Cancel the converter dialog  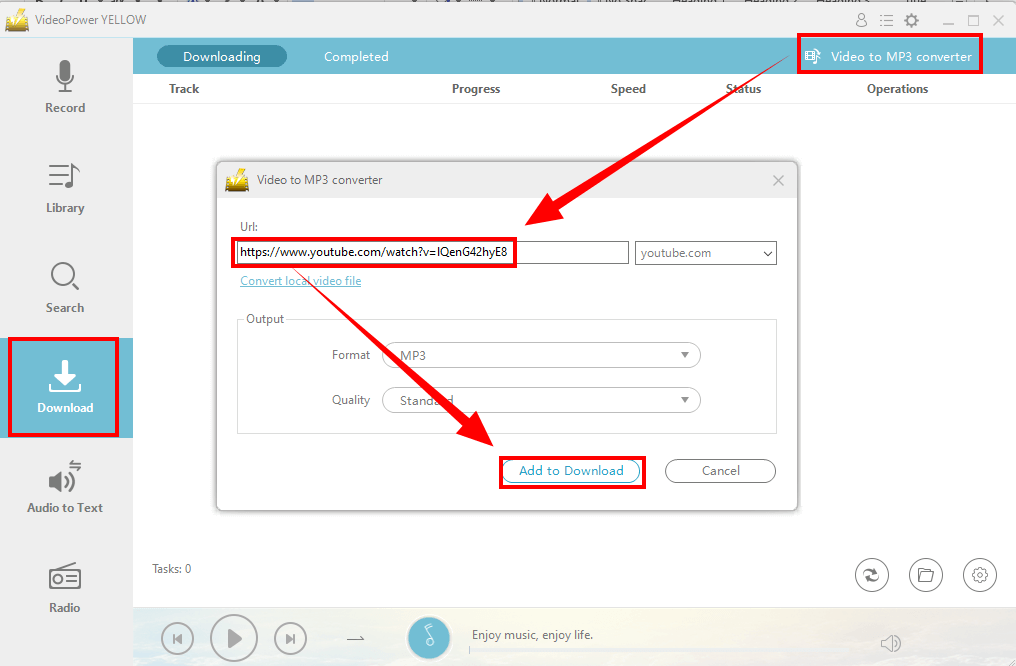(x=721, y=471)
